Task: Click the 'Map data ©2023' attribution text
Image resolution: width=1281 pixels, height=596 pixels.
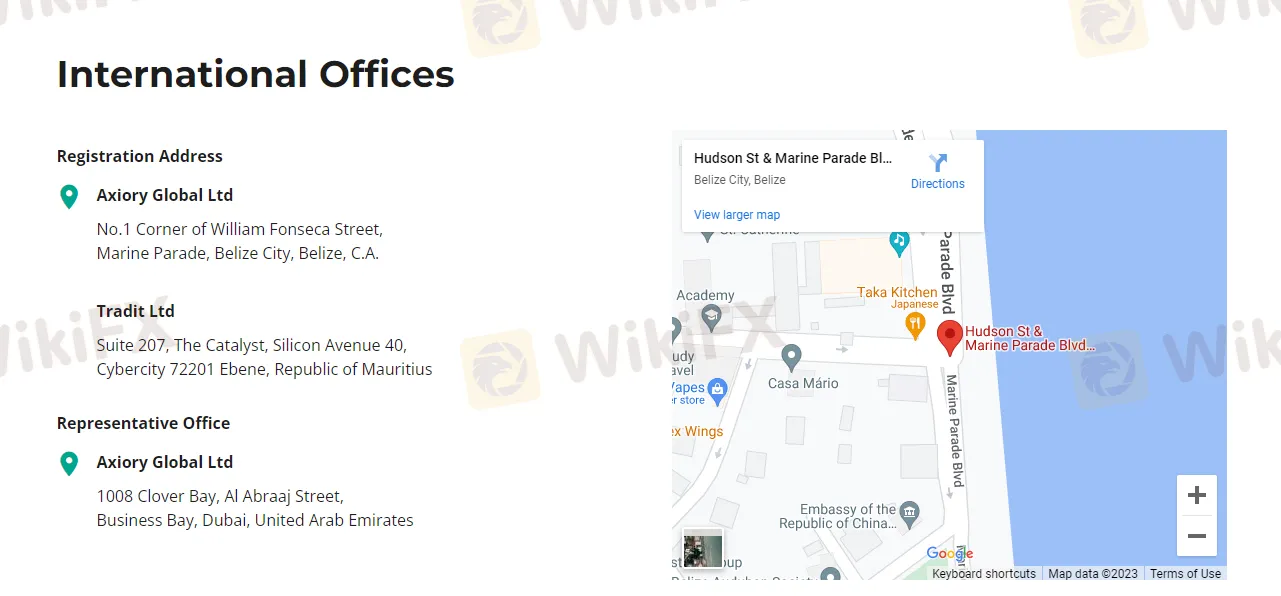Action: (1093, 574)
